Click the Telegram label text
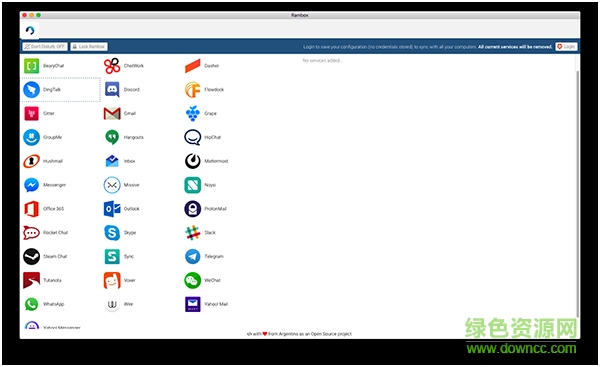Image resolution: width=600 pixels, height=367 pixels. [214, 256]
